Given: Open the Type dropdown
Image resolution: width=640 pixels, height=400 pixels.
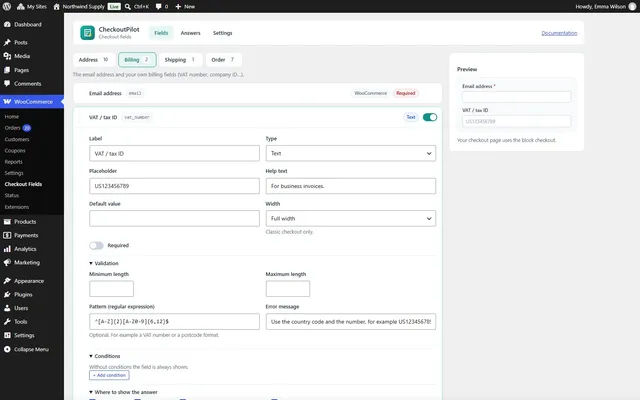Looking at the screenshot, I should [x=351, y=153].
